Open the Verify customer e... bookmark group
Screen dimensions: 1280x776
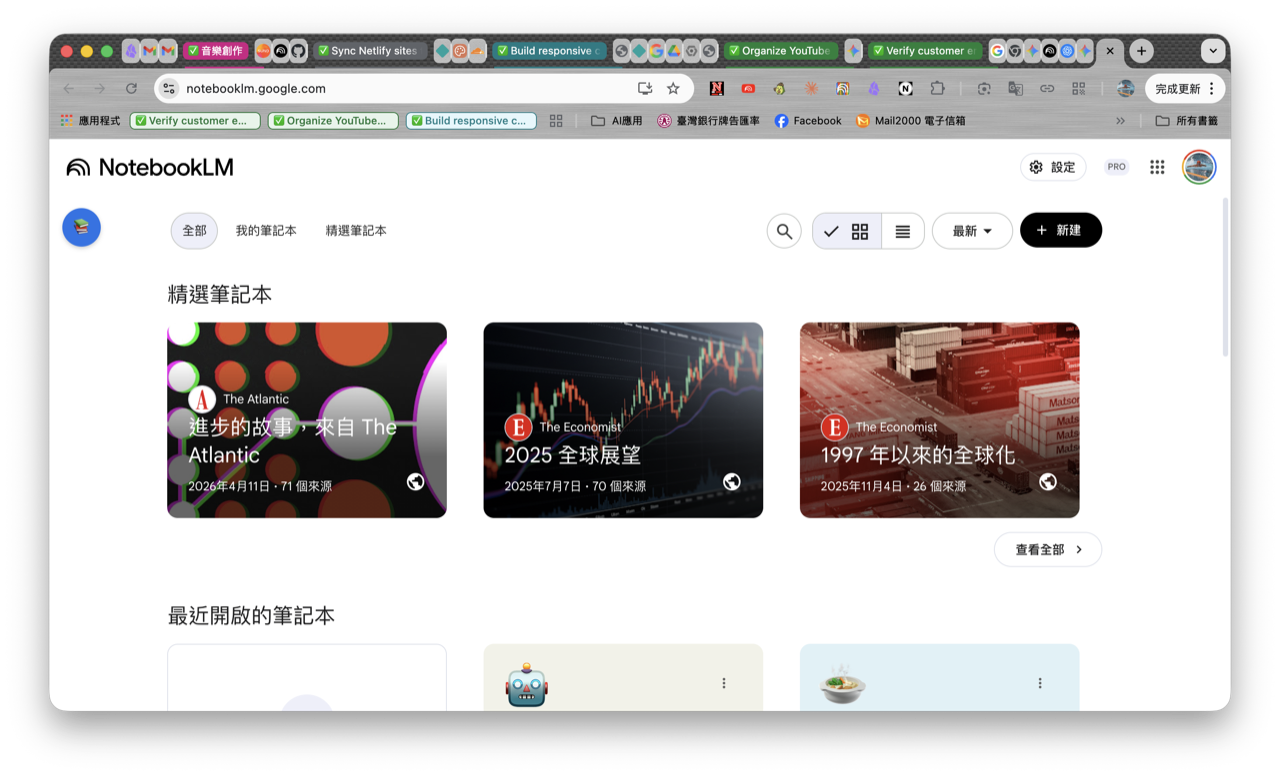point(195,121)
